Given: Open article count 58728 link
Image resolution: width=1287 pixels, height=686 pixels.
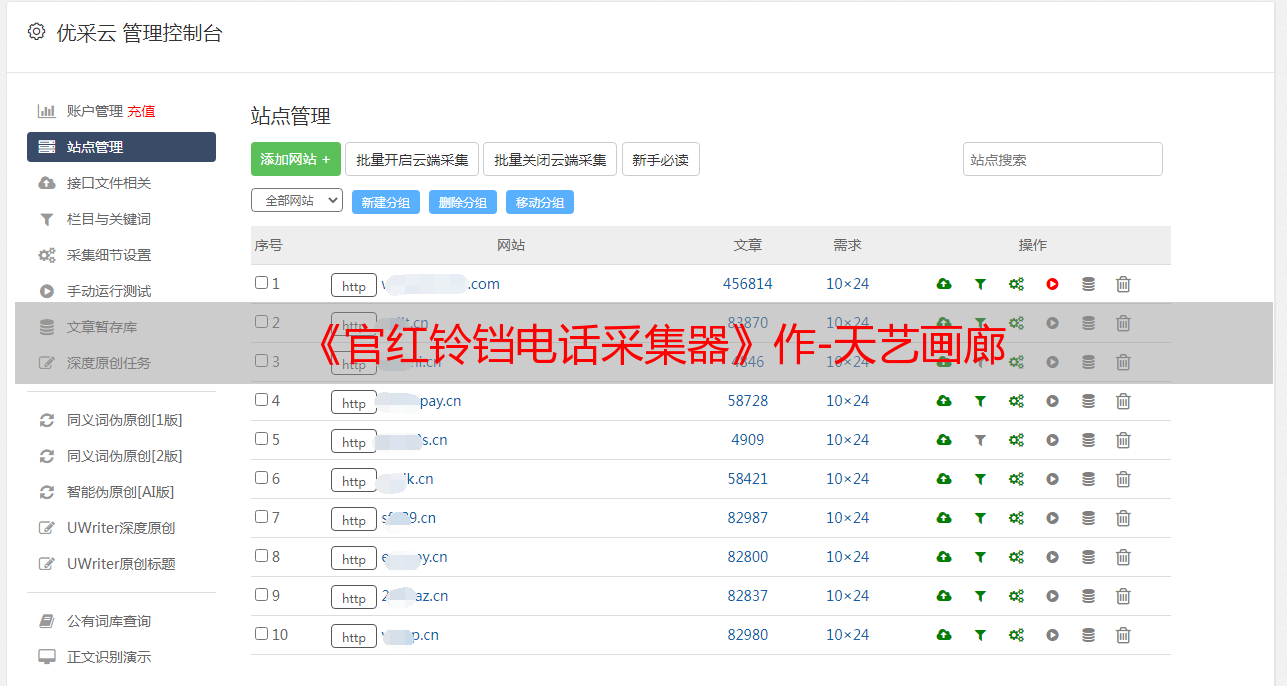Looking at the screenshot, I should 748,401.
